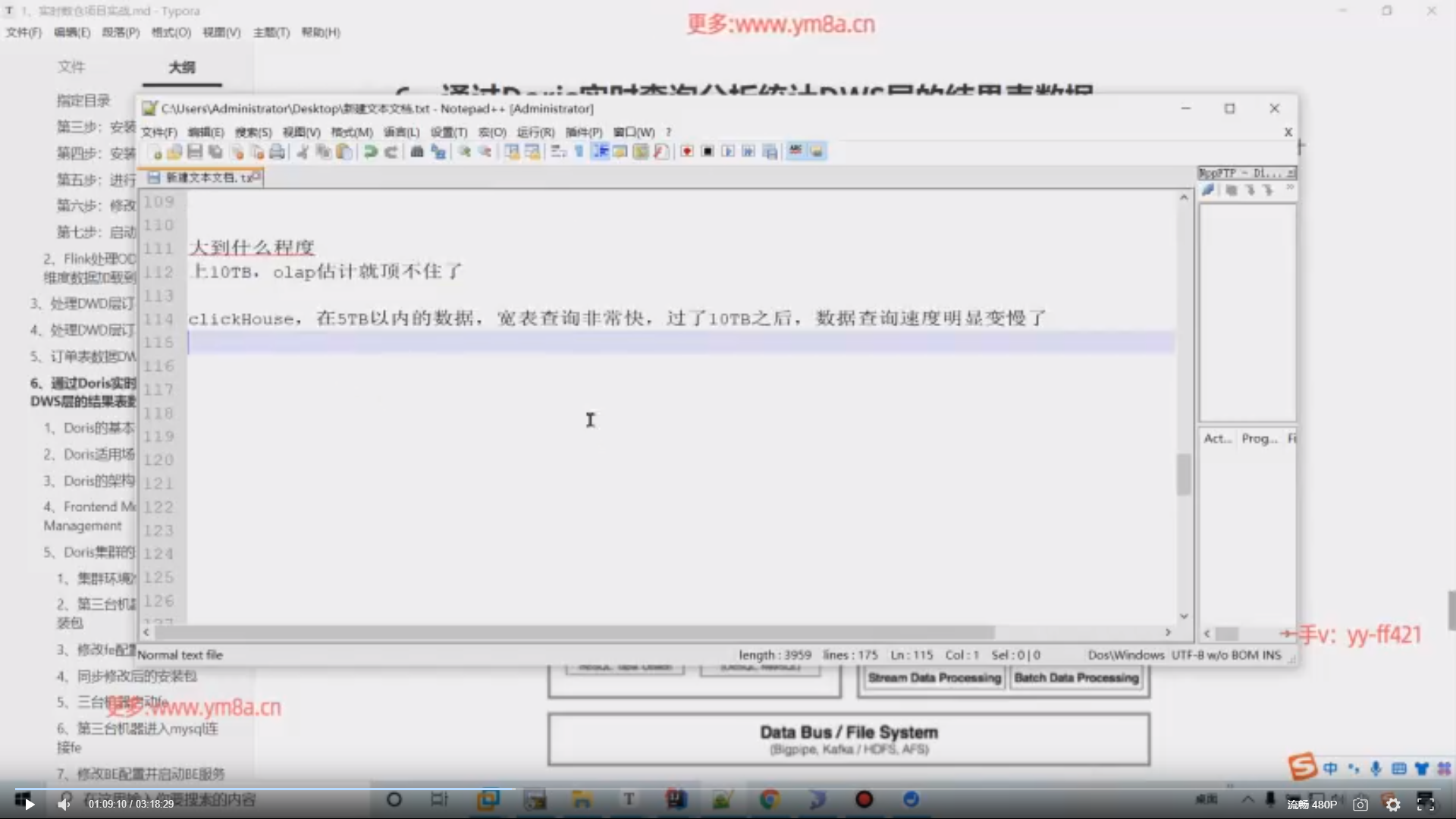Screen dimensions: 1456x819
Task: Click the Redo arrow icon
Action: [391, 152]
